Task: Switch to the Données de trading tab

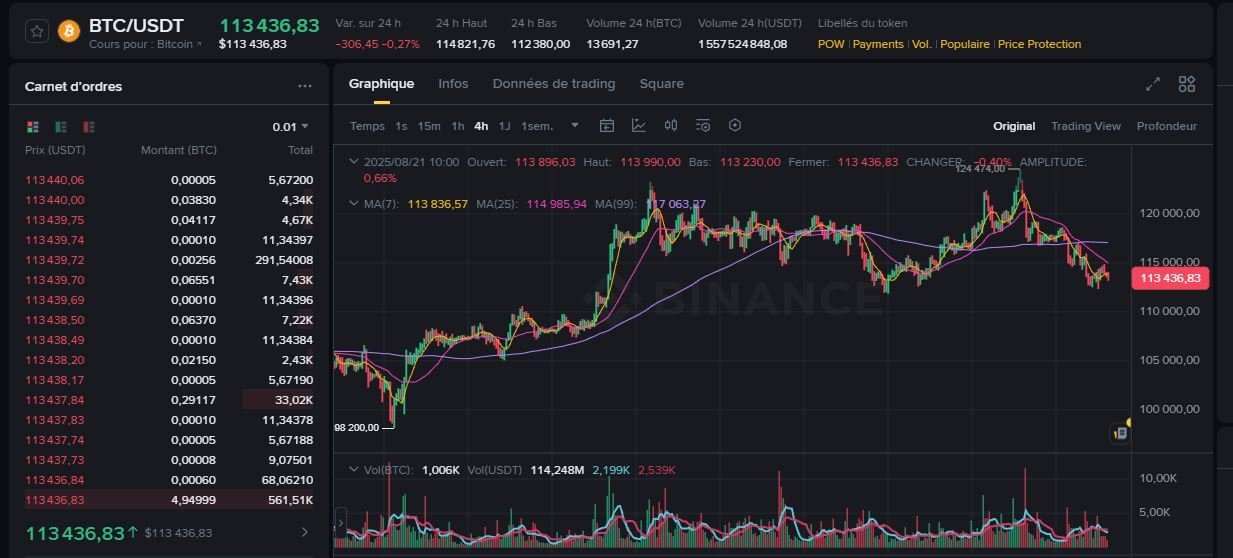Action: coord(554,84)
